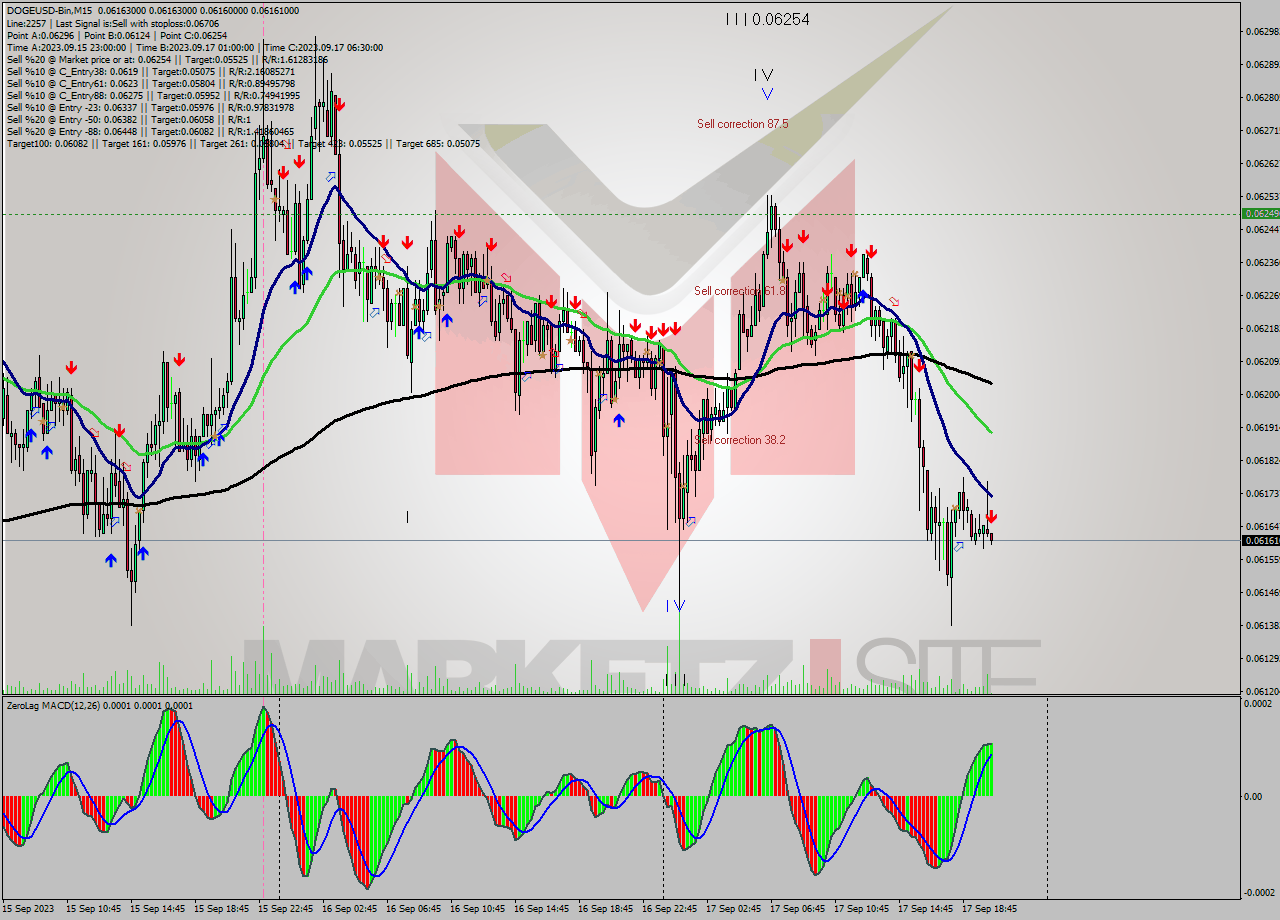
Task: Click the 'Sell correction 61.8' label
Action: pos(740,291)
